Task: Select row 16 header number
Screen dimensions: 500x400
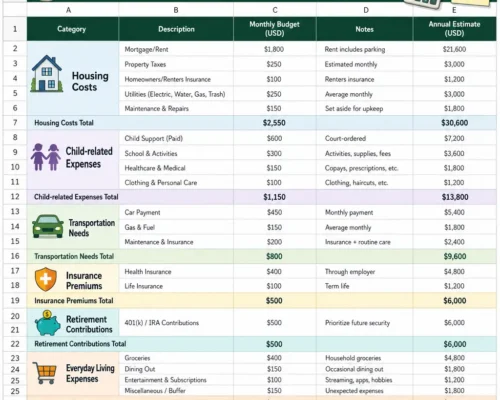Action: (15, 256)
